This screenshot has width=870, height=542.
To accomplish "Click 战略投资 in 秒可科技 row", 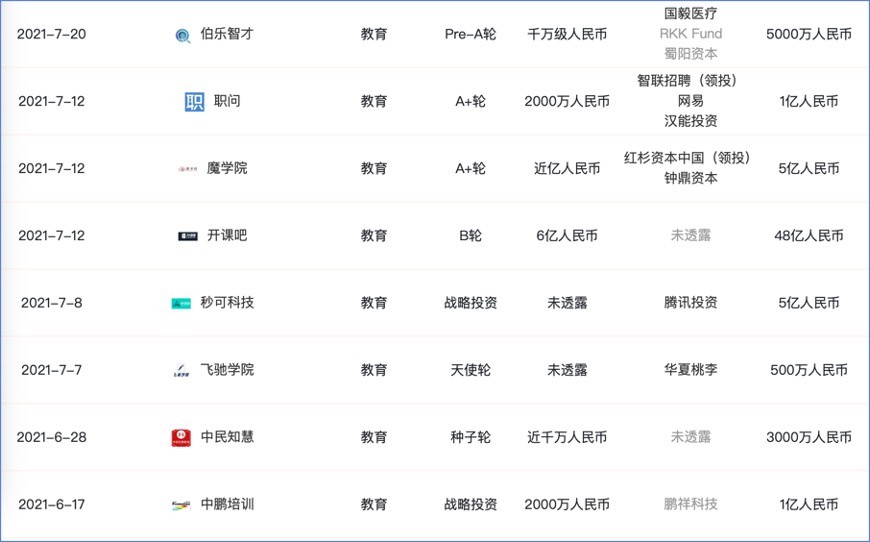I will click(471, 302).
